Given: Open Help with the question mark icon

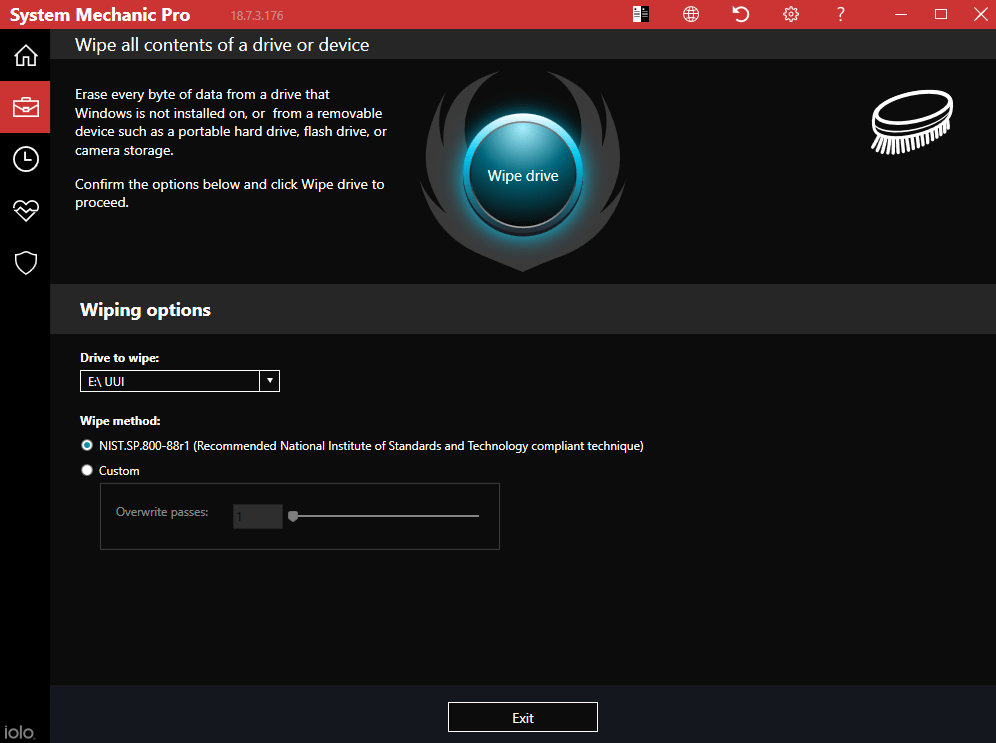Looking at the screenshot, I should 840,14.
